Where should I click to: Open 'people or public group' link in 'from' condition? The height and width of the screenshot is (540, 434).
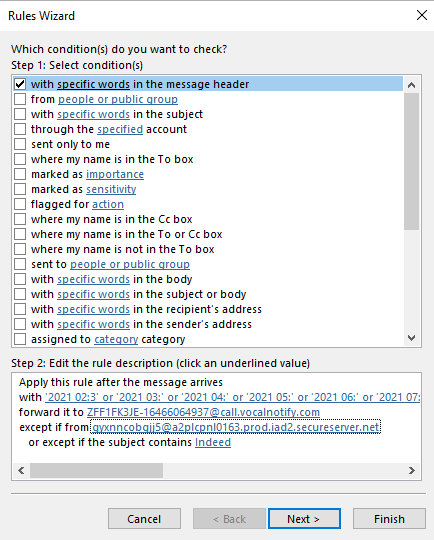pos(118,99)
